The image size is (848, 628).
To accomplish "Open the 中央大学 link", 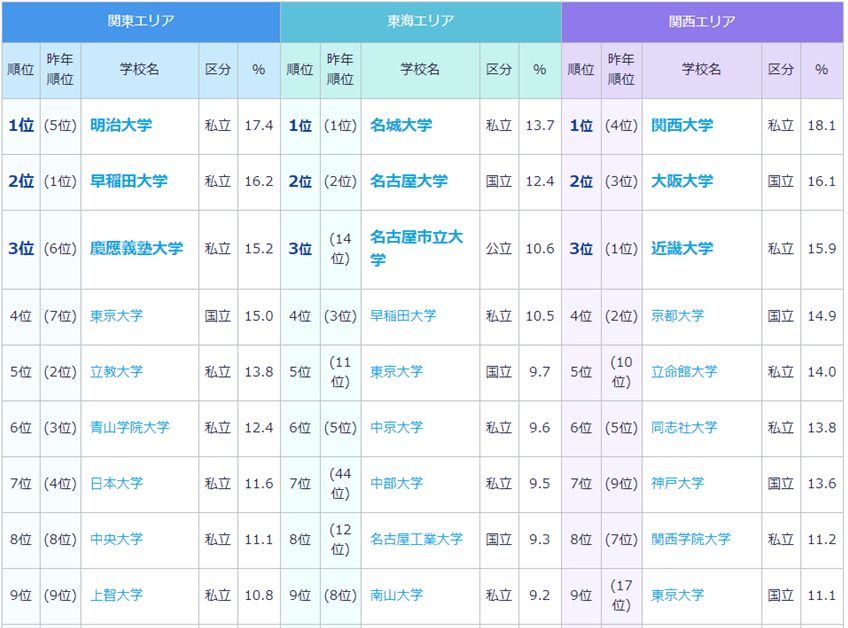I will pos(116,539).
